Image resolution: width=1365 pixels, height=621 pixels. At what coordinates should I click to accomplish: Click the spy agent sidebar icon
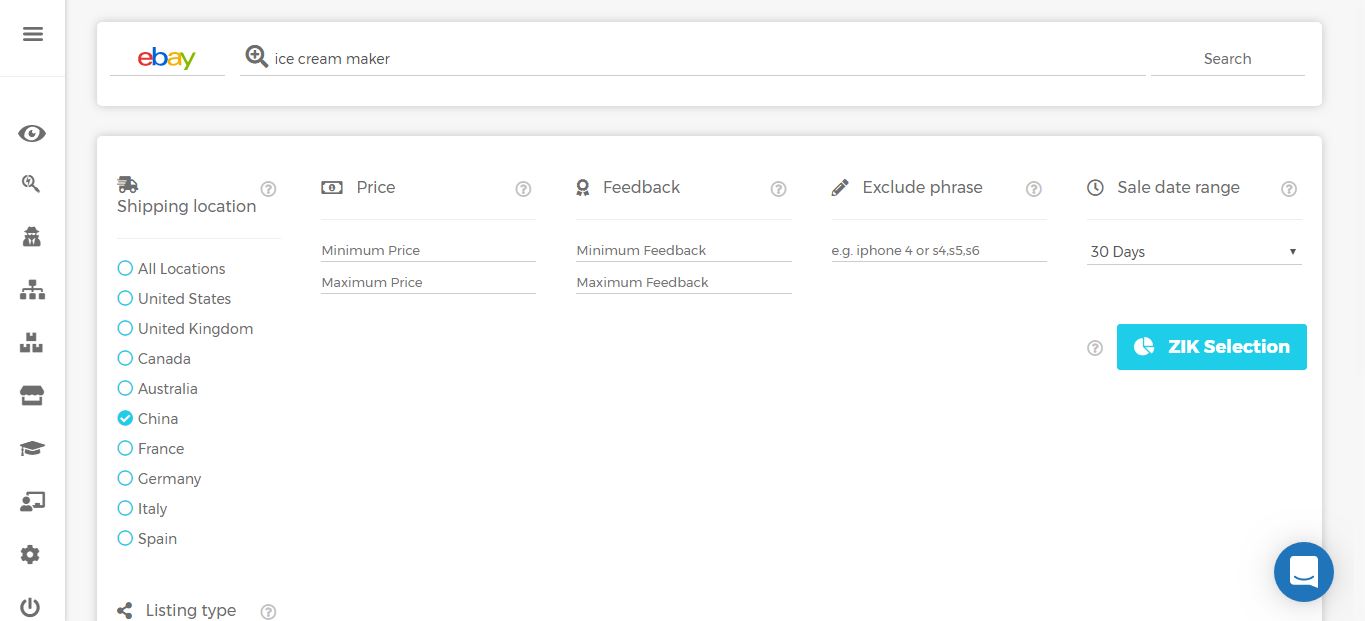[32, 237]
